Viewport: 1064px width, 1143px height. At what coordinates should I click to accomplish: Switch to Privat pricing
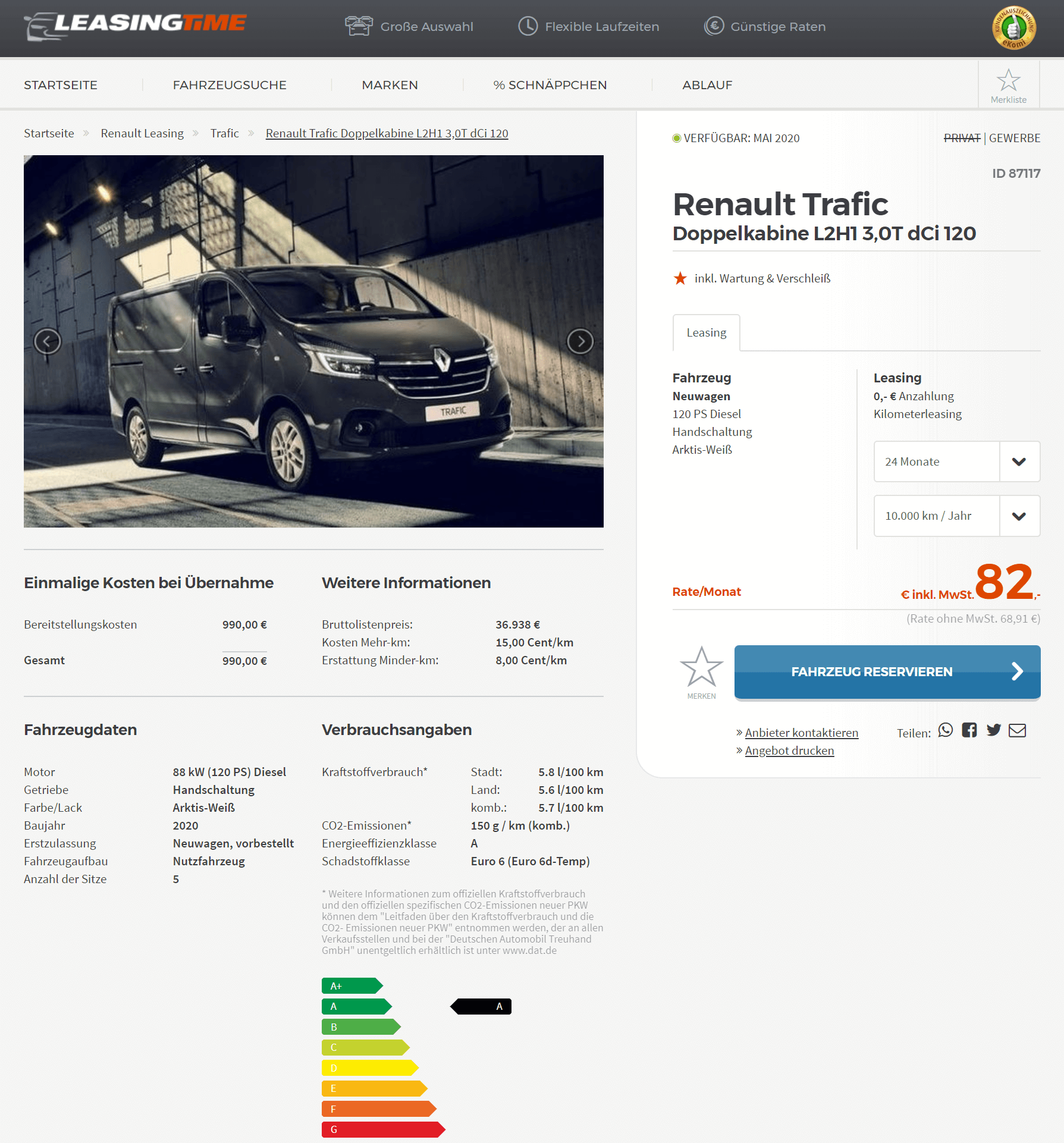pyautogui.click(x=962, y=138)
